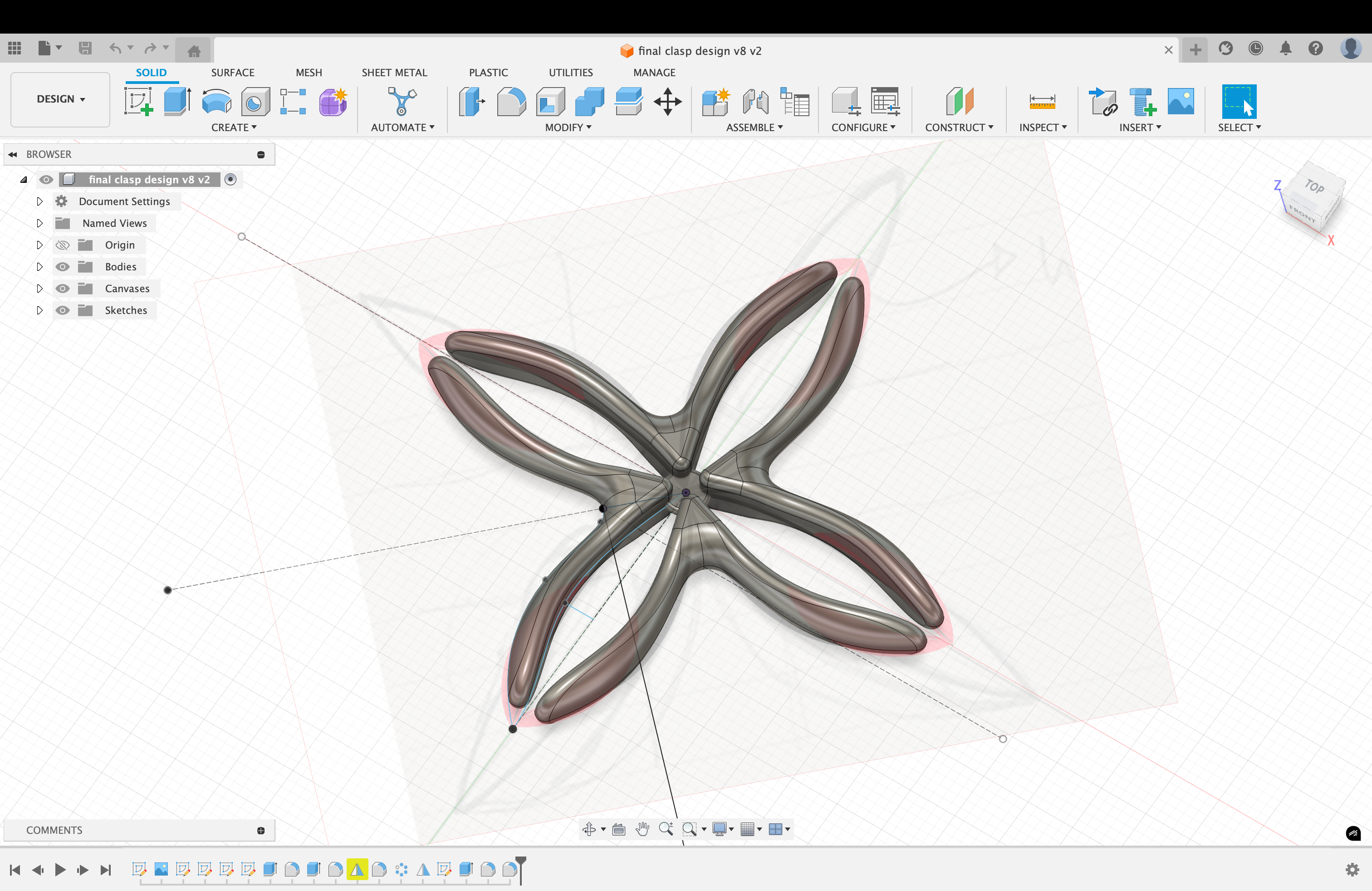
Task: Select the Create Sketch tool
Action: [138, 102]
